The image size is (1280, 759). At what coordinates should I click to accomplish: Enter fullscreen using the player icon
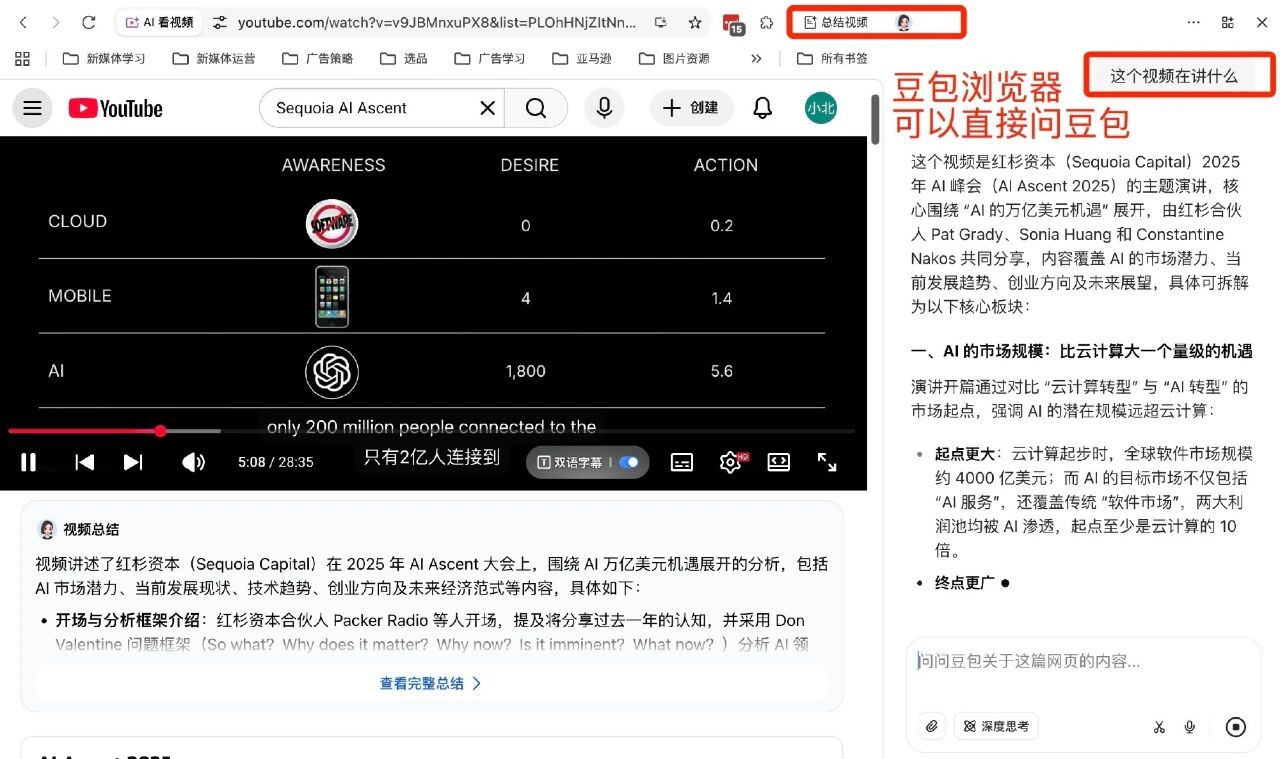tap(827, 462)
